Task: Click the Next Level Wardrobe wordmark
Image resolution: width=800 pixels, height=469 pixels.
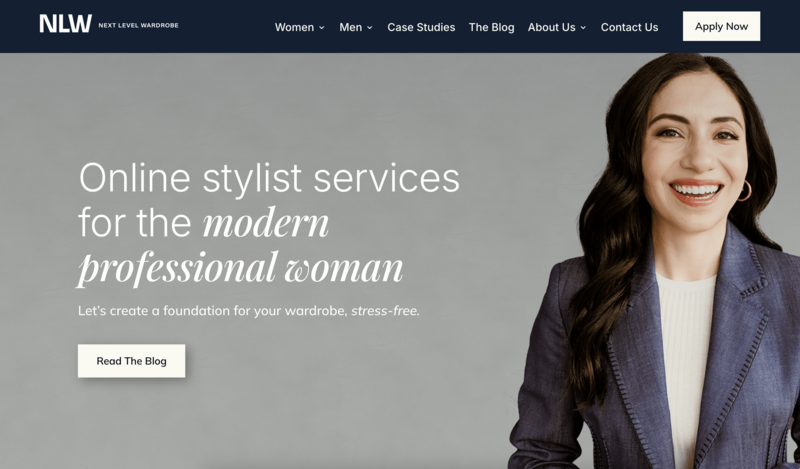Action: (138, 25)
